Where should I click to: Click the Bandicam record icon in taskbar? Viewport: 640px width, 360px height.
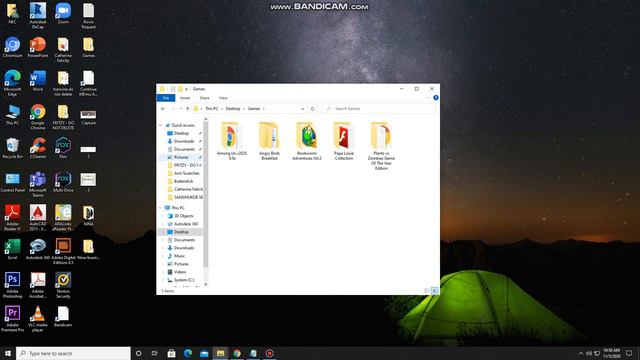[269, 353]
